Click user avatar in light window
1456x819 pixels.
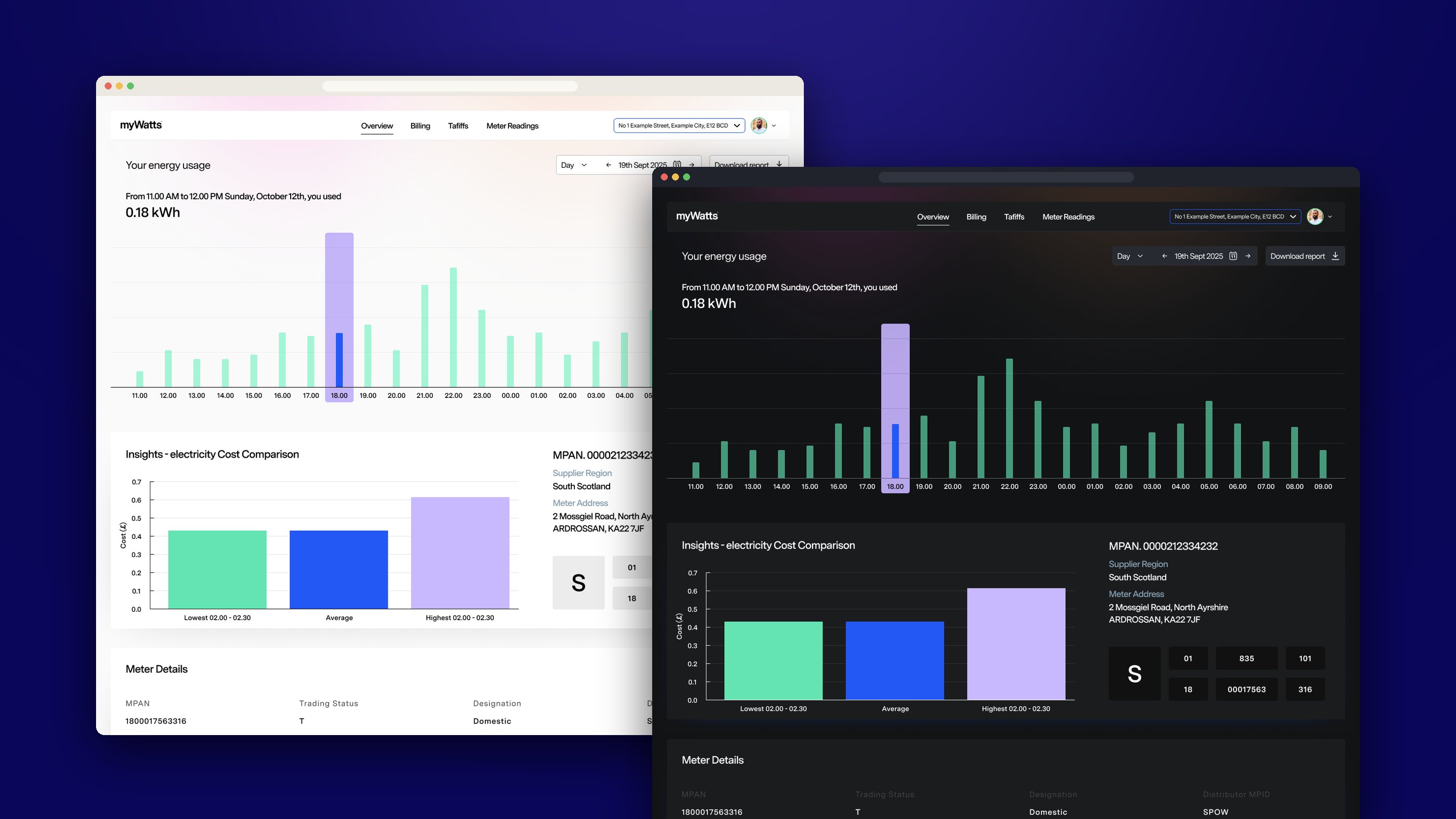758,125
